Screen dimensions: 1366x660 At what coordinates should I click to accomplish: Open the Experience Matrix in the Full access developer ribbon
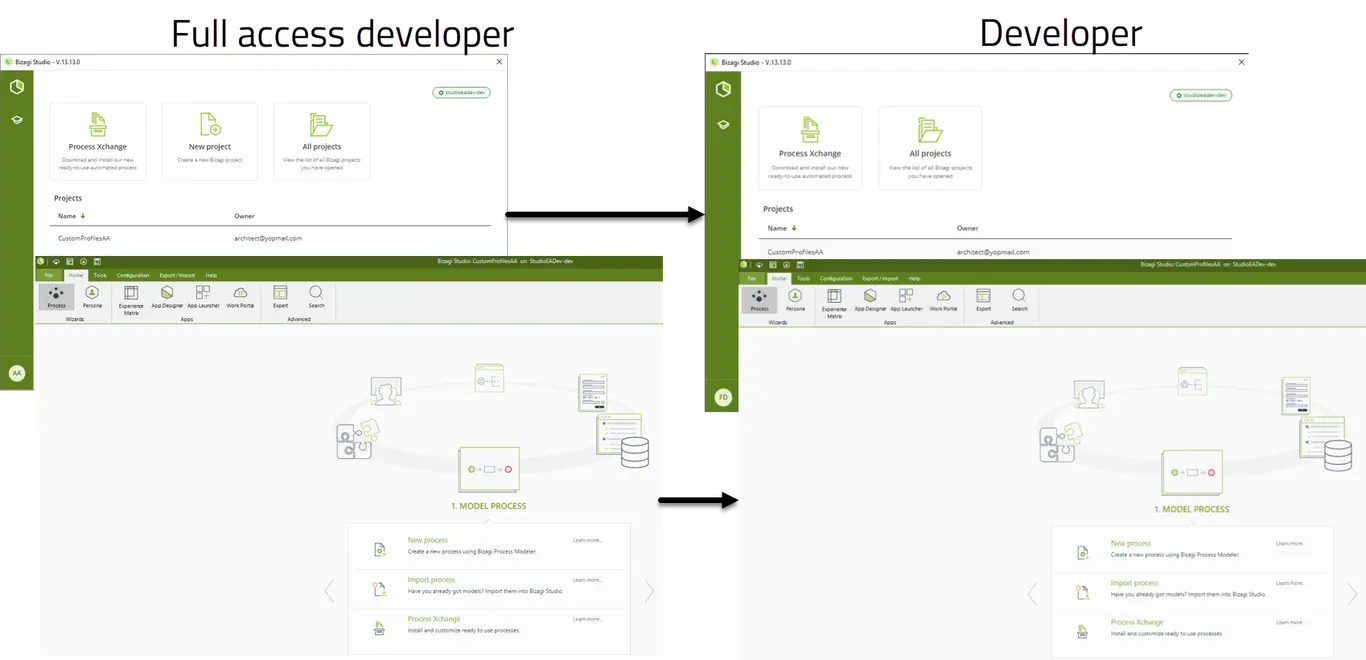pos(131,300)
